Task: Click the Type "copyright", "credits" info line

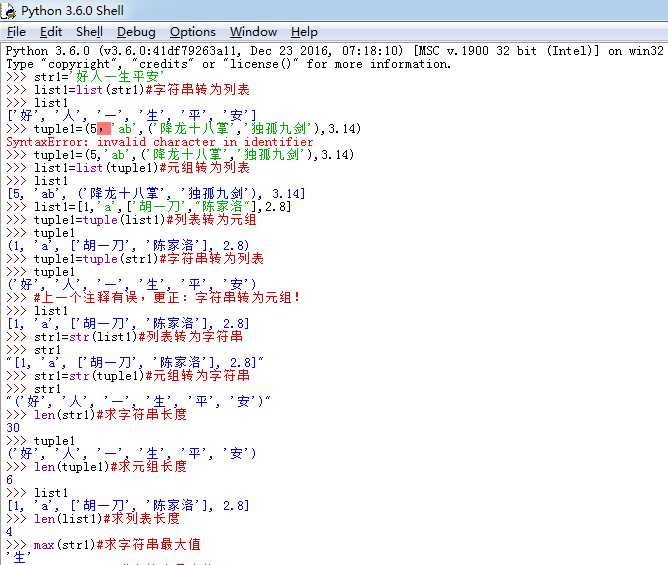Action: (228, 64)
